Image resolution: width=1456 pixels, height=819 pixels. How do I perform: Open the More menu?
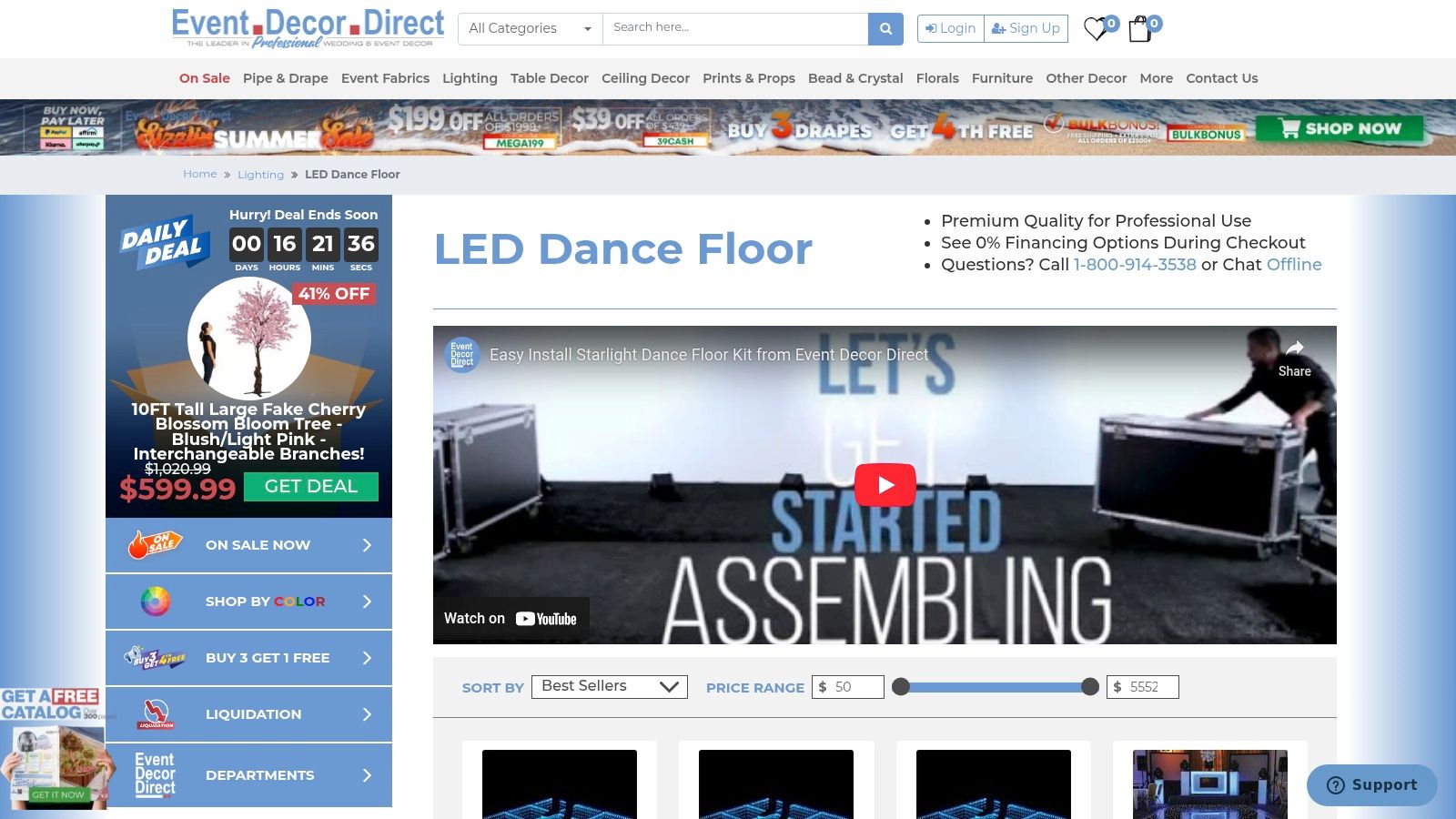pyautogui.click(x=1157, y=78)
